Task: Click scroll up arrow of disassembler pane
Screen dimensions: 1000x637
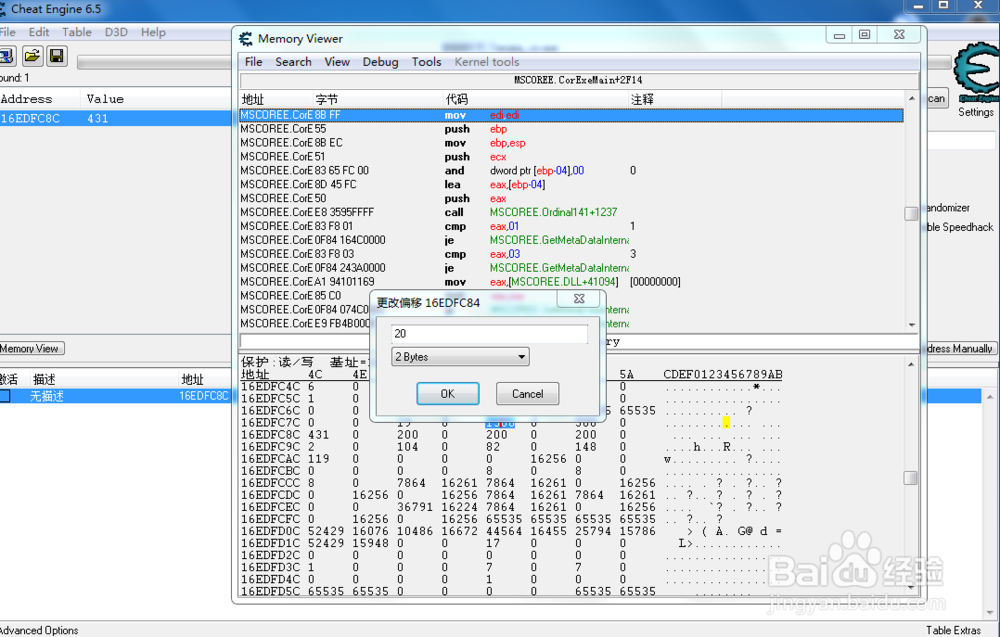Action: (911, 98)
